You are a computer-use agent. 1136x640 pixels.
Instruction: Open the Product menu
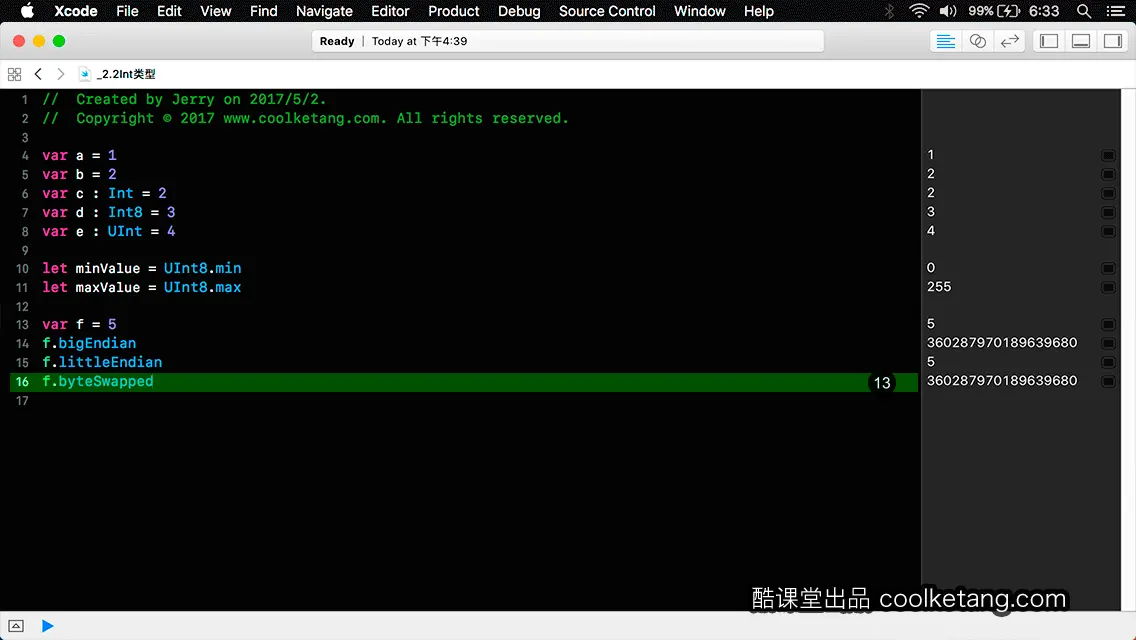tap(454, 11)
